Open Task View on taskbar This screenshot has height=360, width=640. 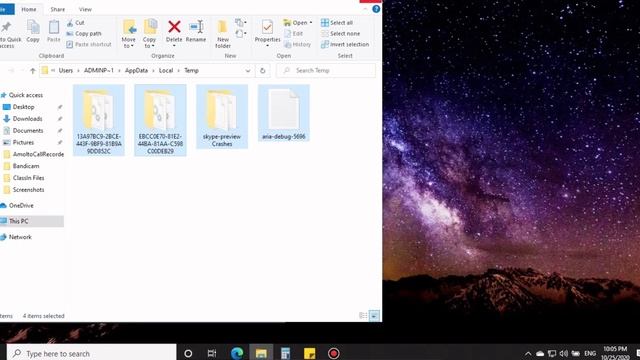pyautogui.click(x=212, y=353)
